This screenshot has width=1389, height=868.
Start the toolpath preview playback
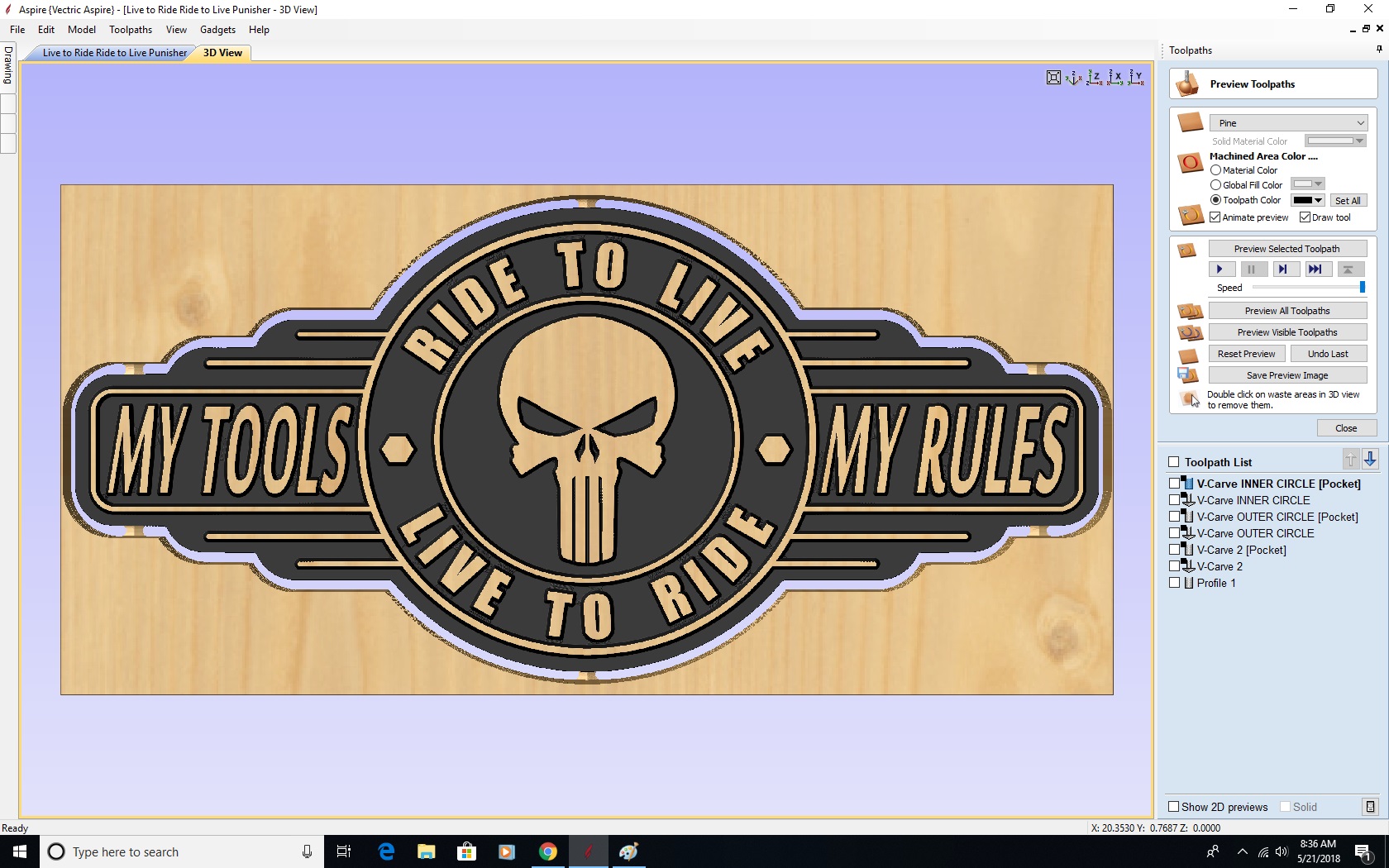click(1220, 269)
